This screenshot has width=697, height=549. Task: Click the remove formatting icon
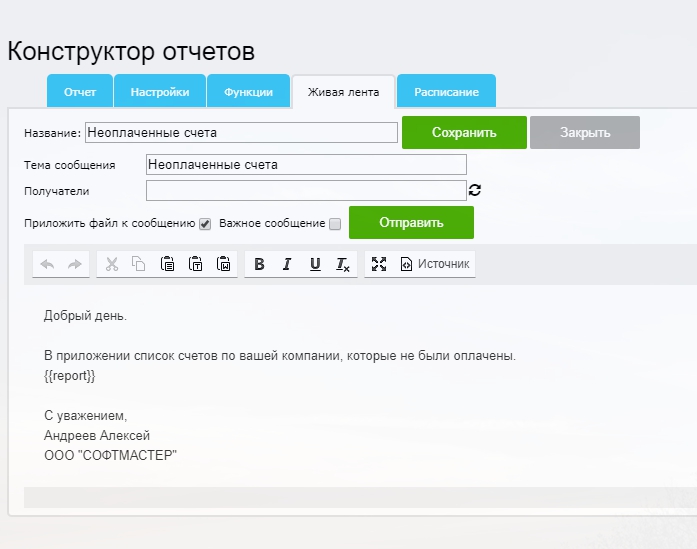click(x=343, y=264)
